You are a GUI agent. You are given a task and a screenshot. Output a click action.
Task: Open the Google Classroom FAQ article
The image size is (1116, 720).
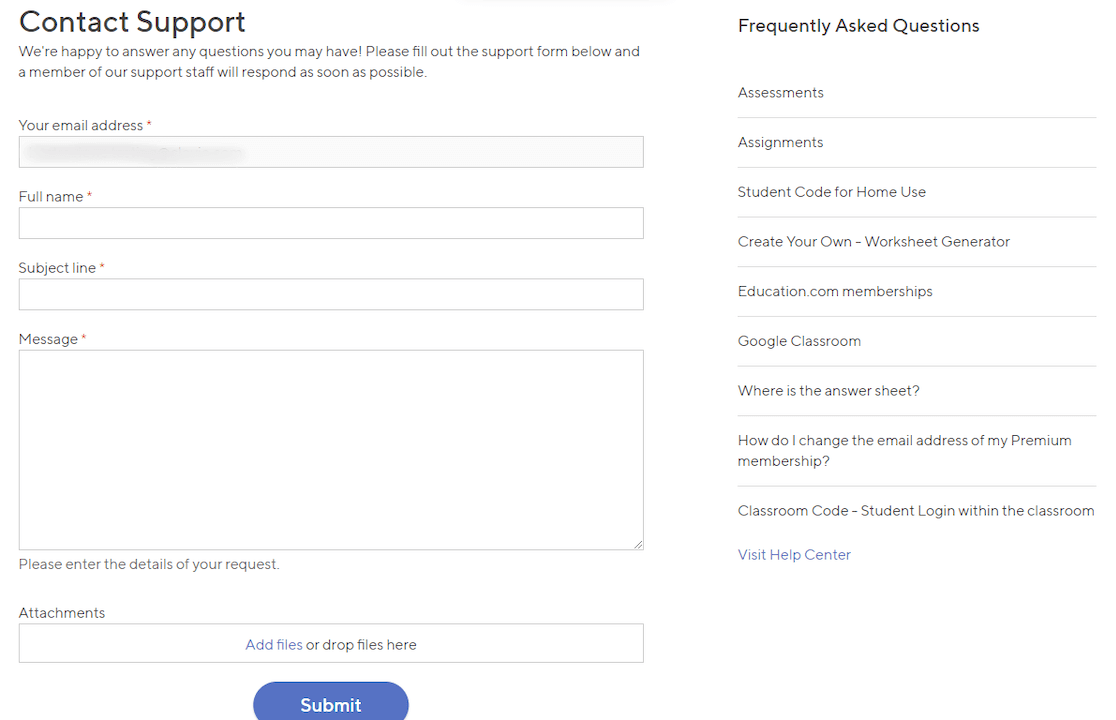(799, 340)
